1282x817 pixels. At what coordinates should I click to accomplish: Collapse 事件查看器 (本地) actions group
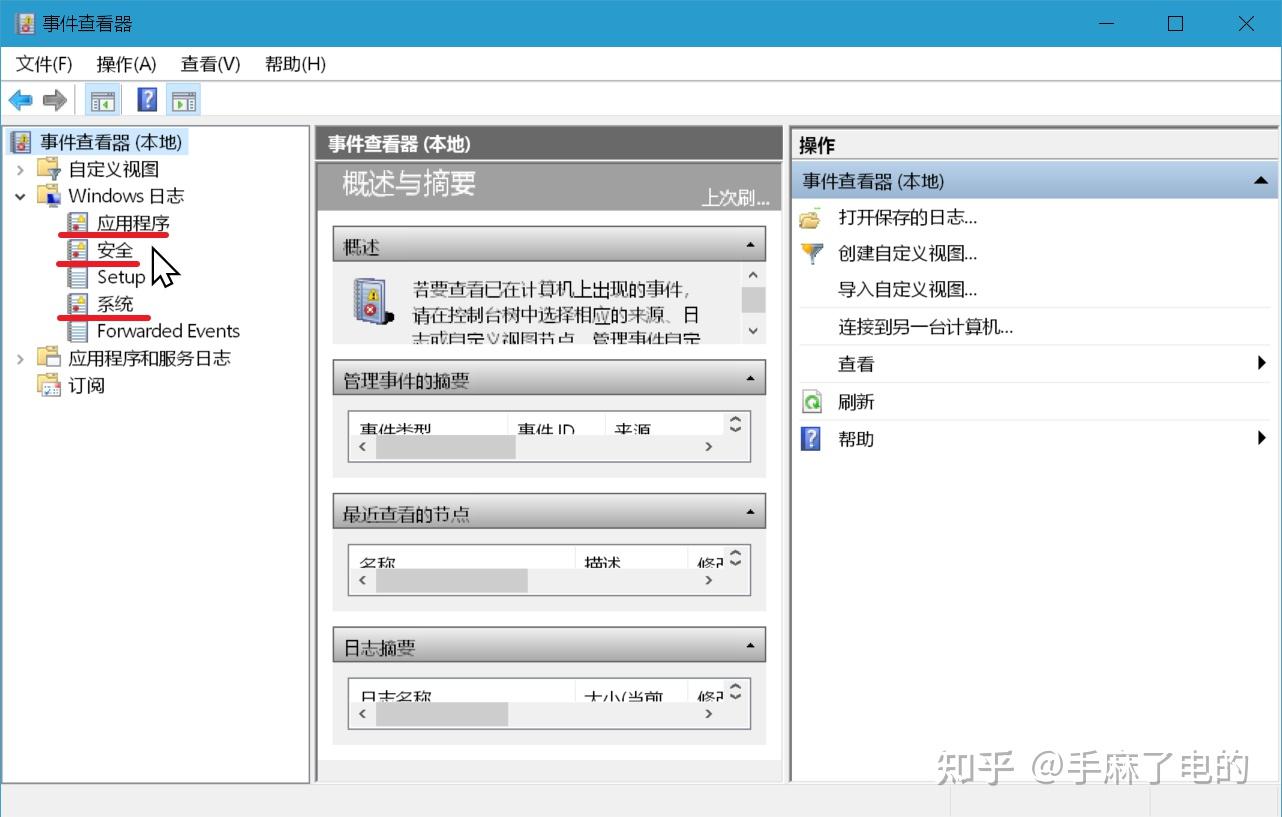click(1260, 181)
